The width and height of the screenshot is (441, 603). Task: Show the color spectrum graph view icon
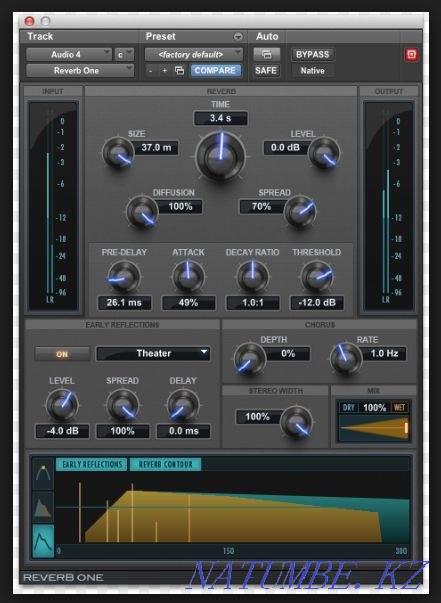tap(43, 506)
